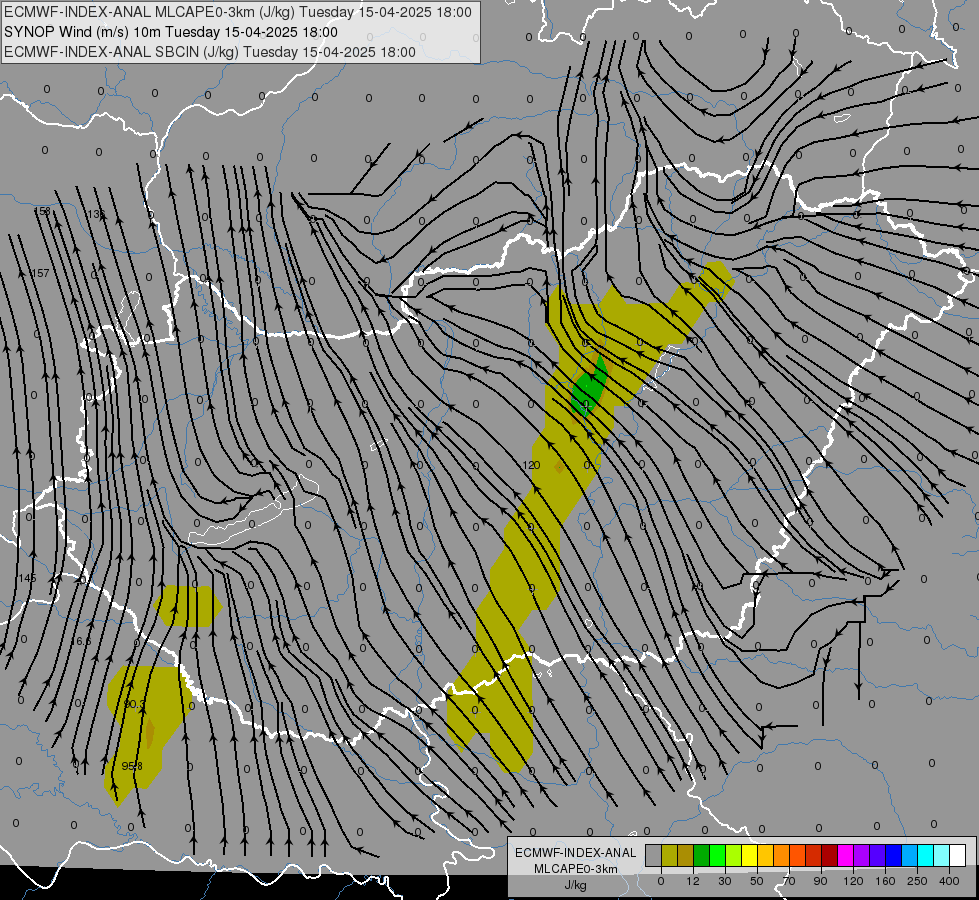The image size is (979, 900).
Task: Click the purple legend swatch
Action: [861, 855]
